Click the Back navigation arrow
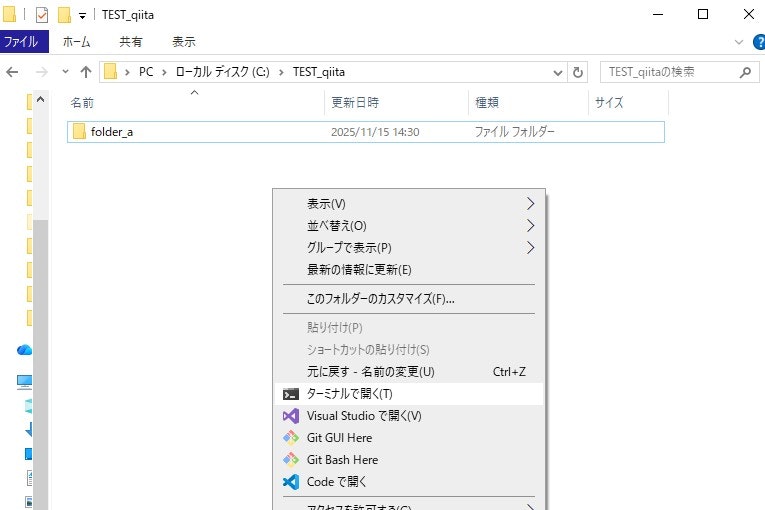The height and width of the screenshot is (510, 765). [12, 72]
